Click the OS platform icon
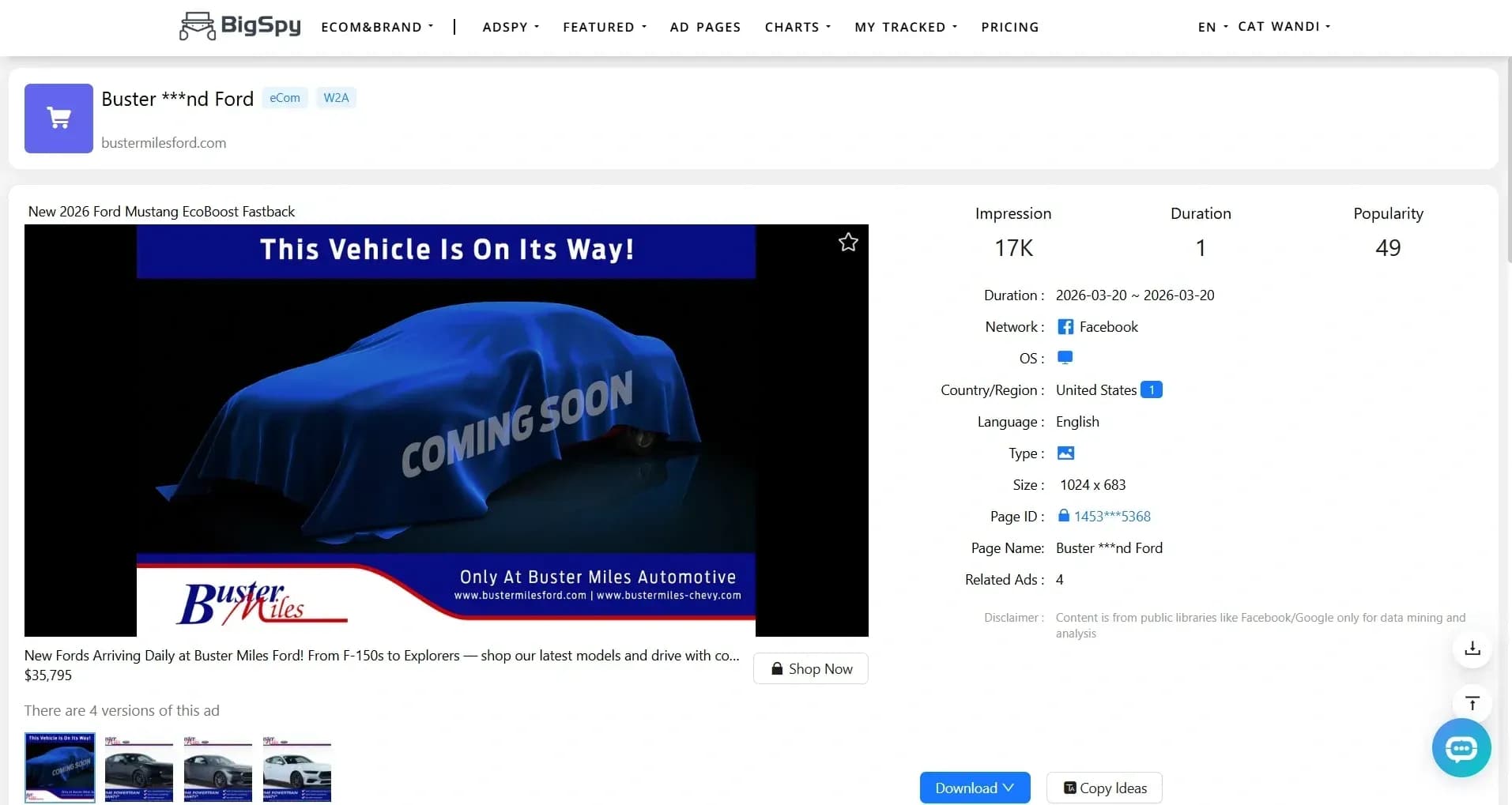 tap(1064, 357)
